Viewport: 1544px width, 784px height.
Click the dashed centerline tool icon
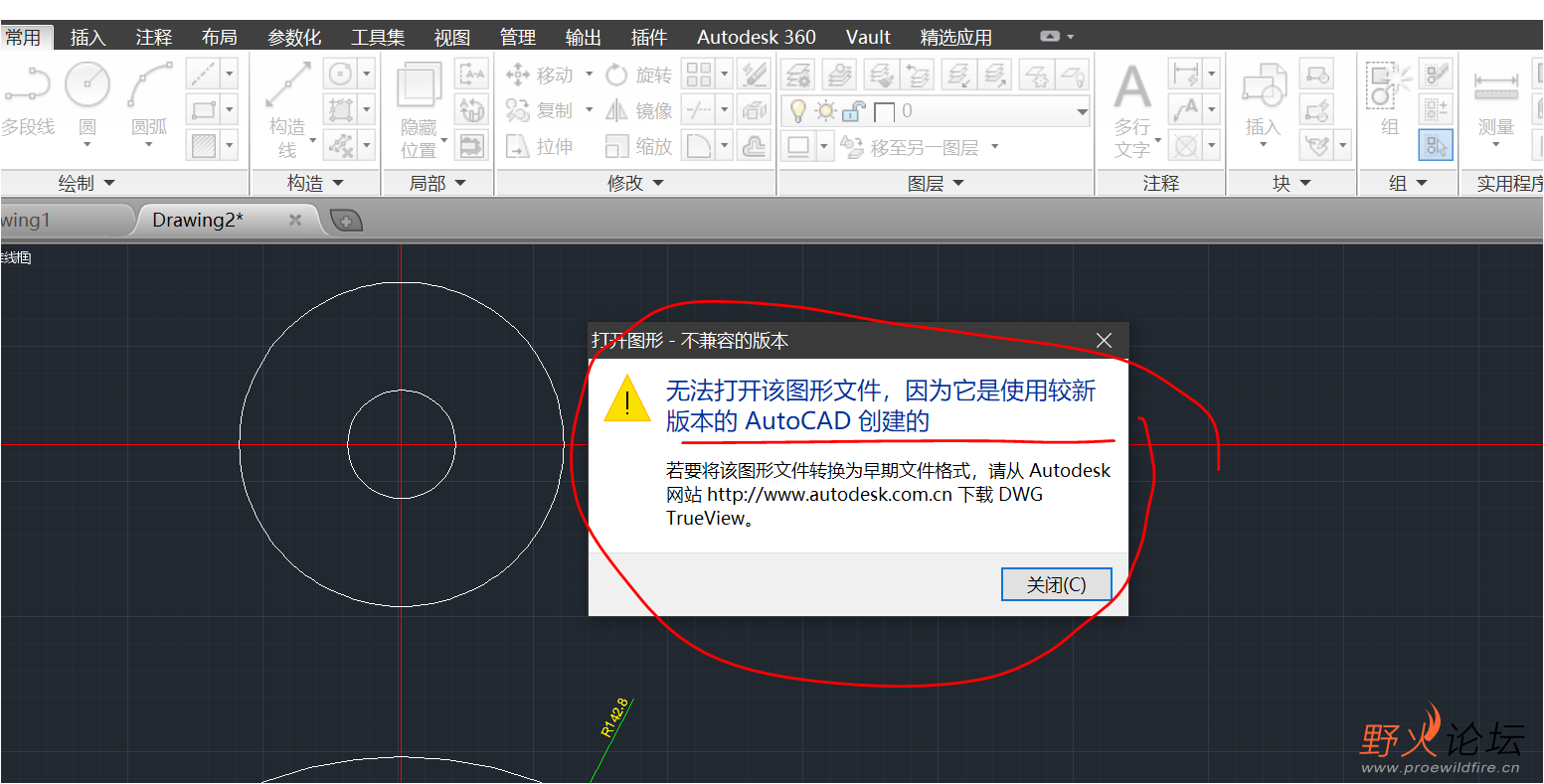[x=204, y=75]
